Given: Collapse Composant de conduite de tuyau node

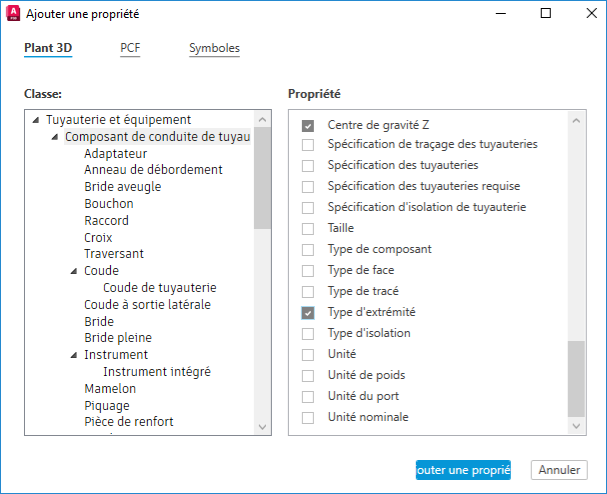Looking at the screenshot, I should point(55,137).
